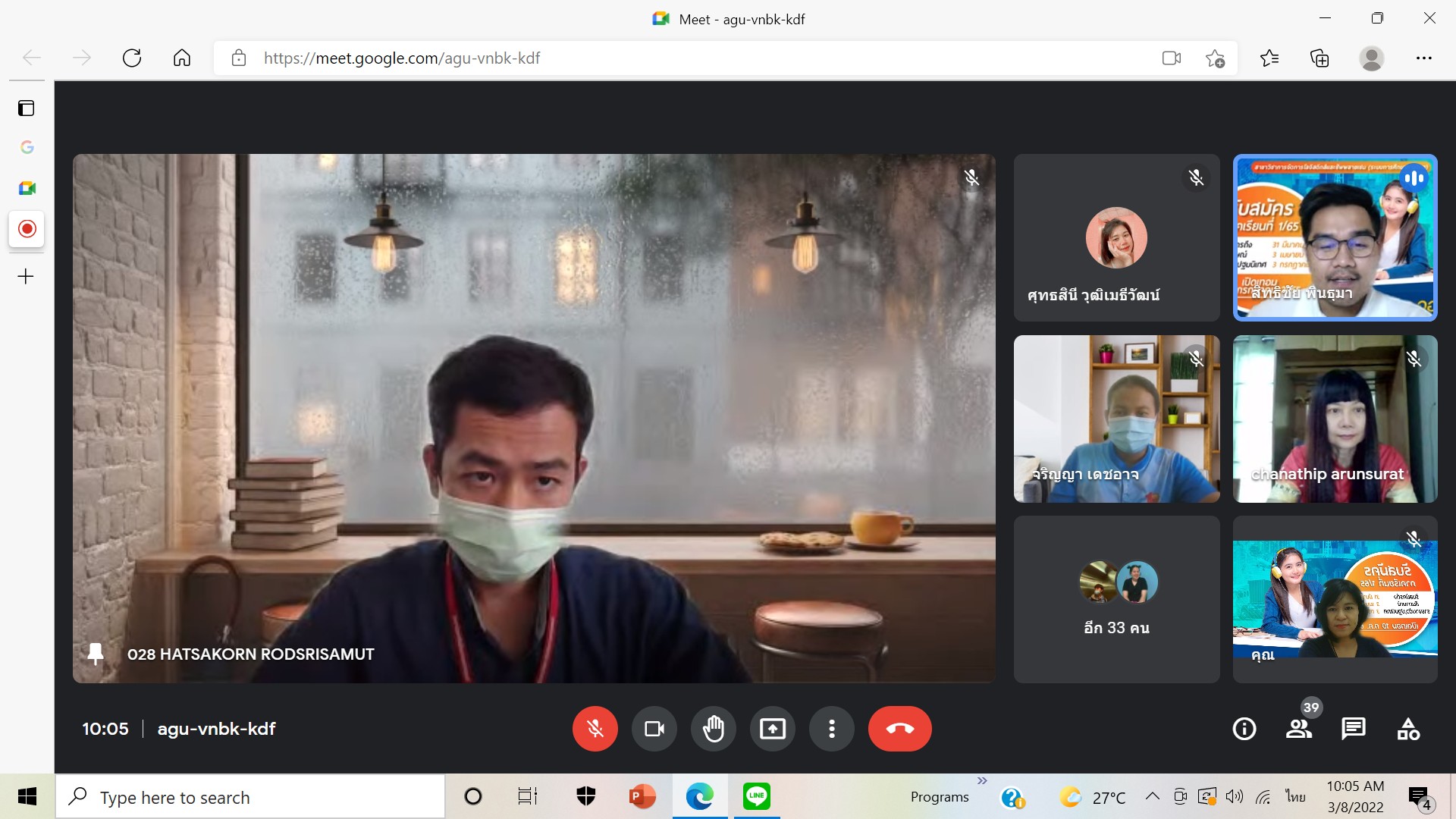Open chat with everyone icon
This screenshot has width=1456, height=819.
(x=1353, y=729)
